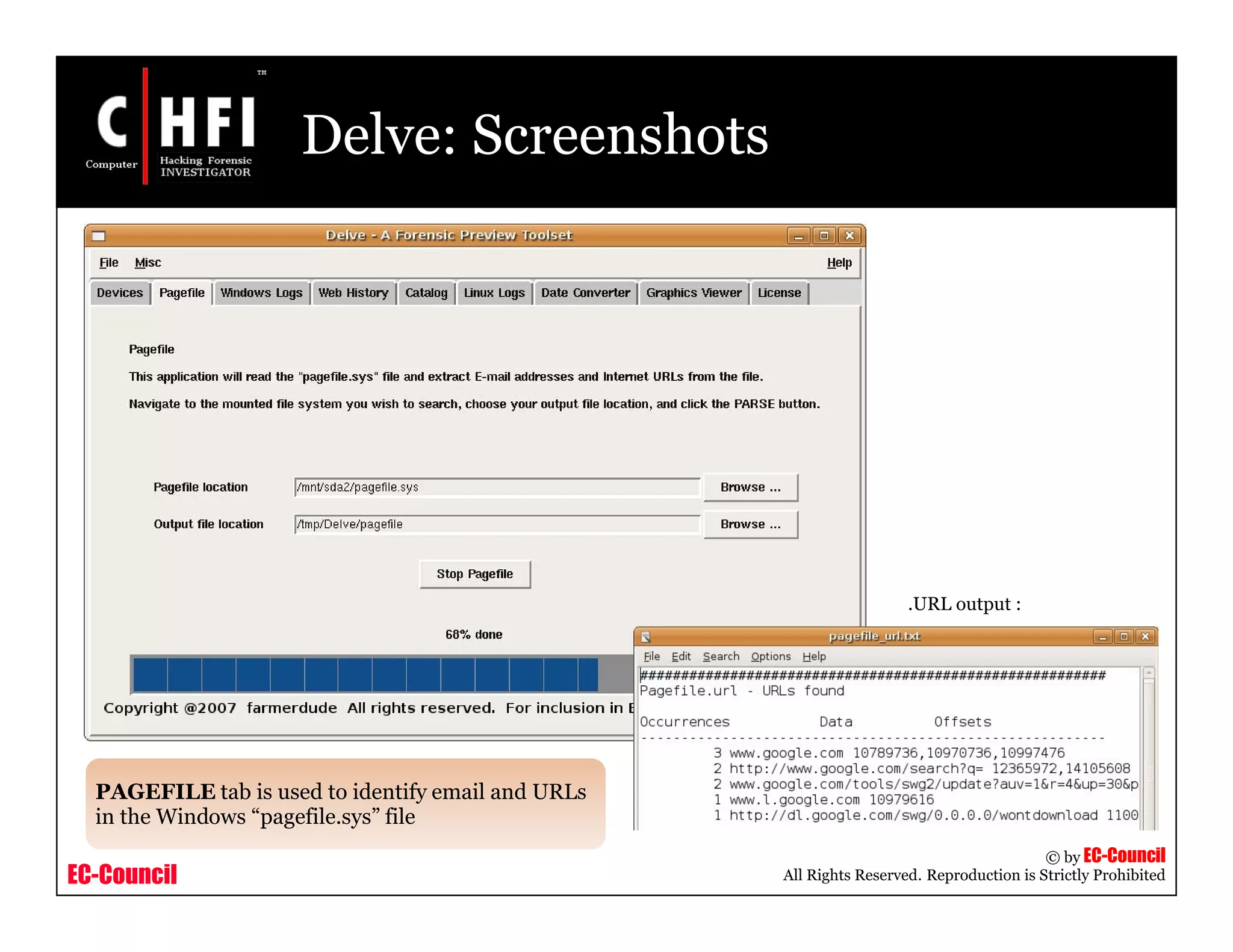Open the Misc menu
The width and height of the screenshot is (1233, 952).
tap(148, 263)
